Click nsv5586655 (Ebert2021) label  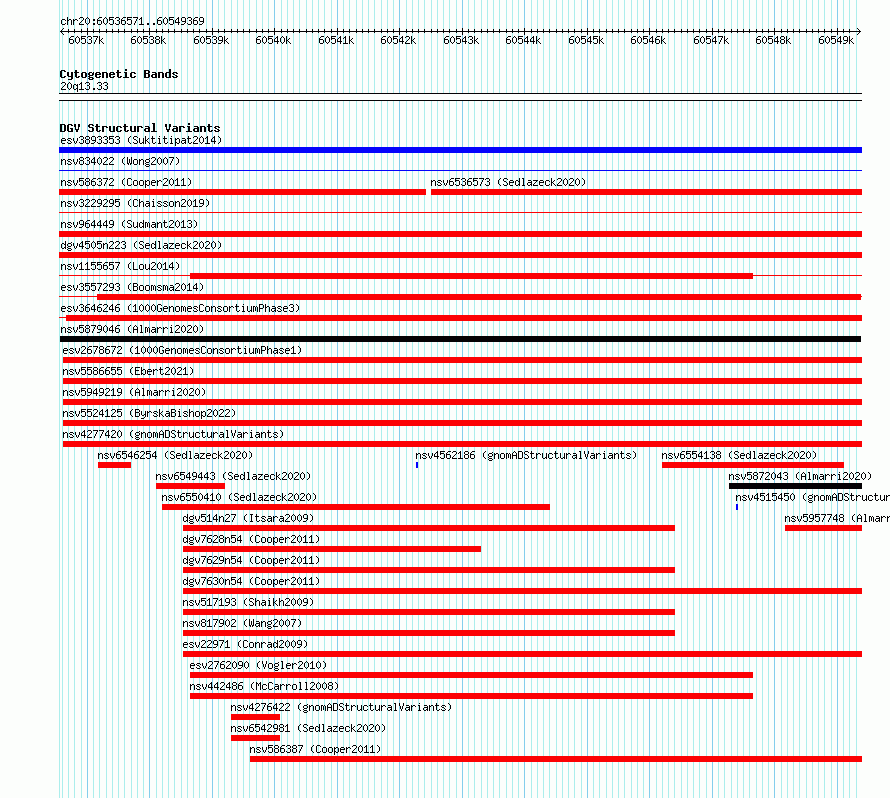coord(128,371)
